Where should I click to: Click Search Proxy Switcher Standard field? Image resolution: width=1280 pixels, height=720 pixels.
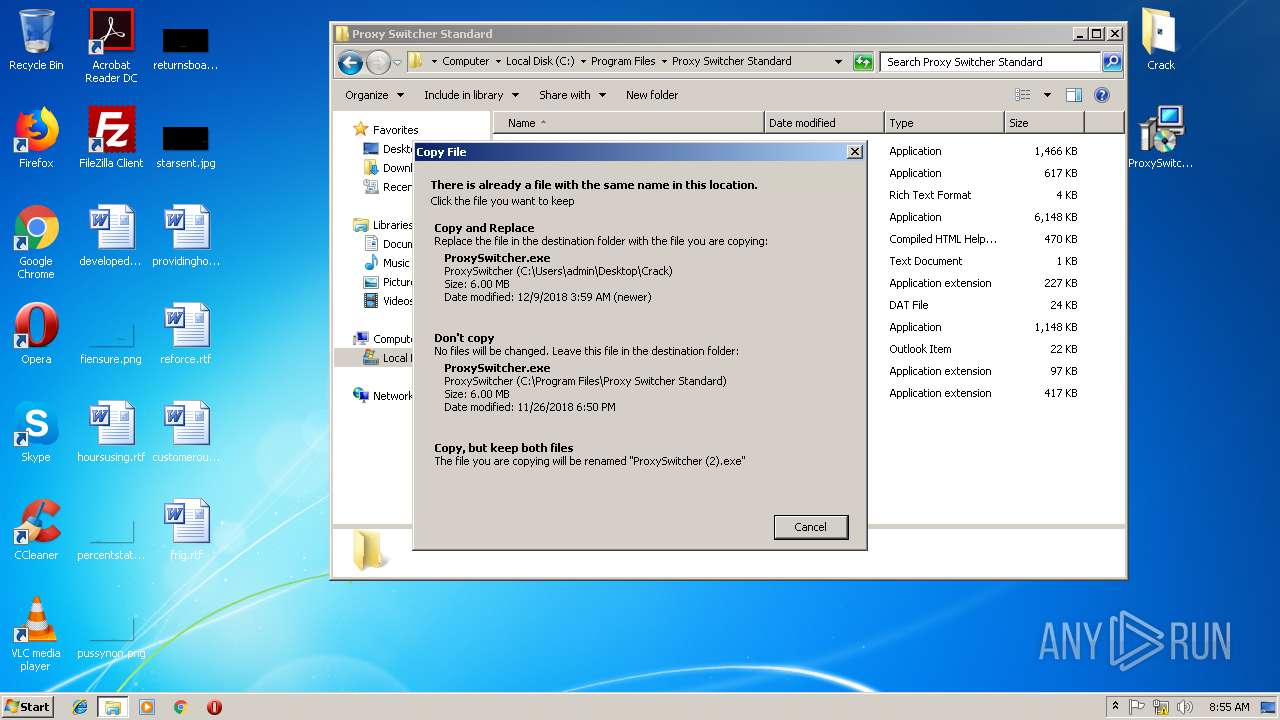coord(990,62)
